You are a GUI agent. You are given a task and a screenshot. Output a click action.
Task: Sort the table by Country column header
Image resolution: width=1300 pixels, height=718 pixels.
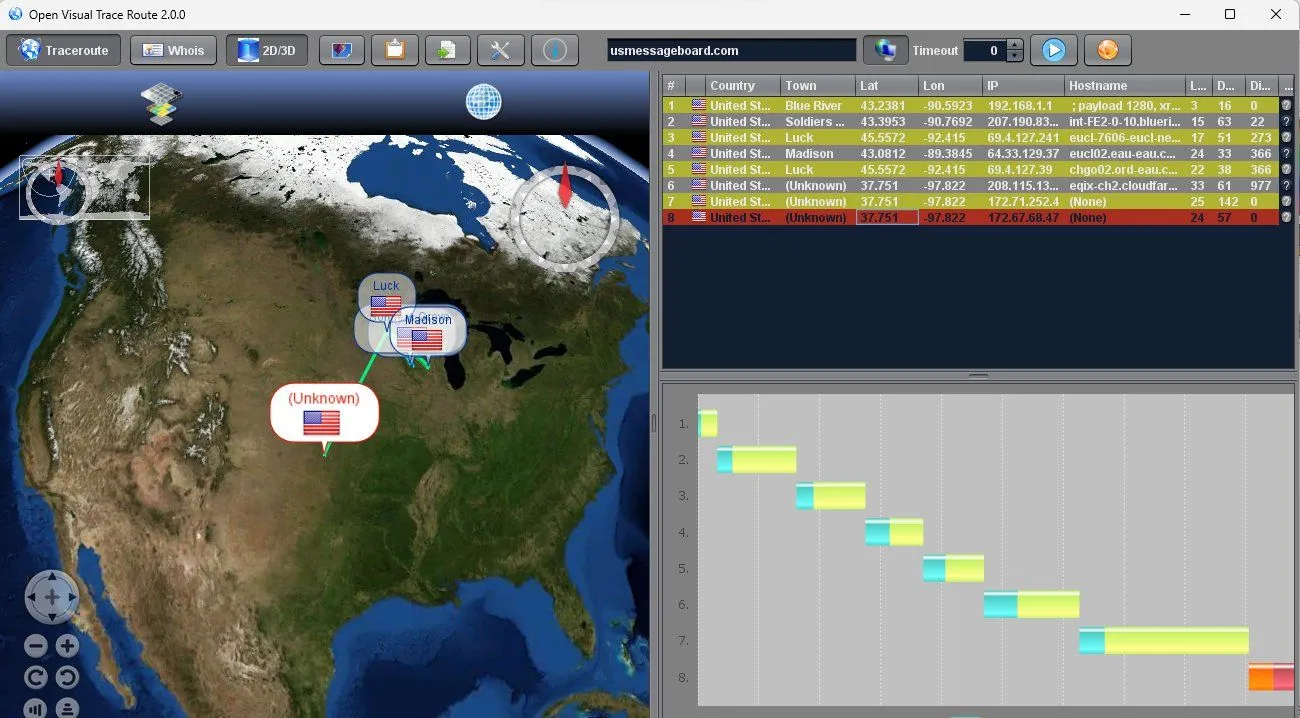pyautogui.click(x=742, y=86)
